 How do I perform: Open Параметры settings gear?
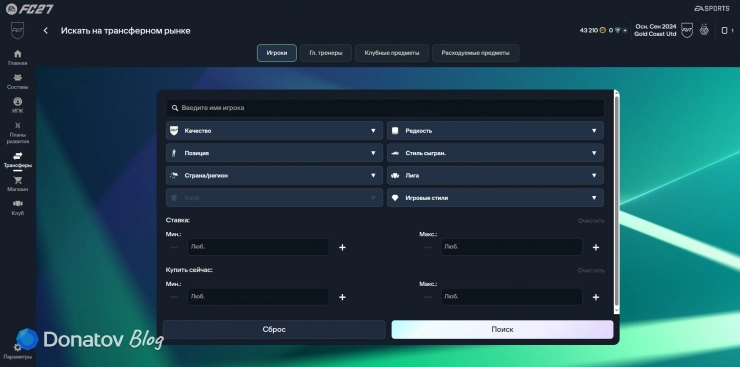tap(17, 351)
